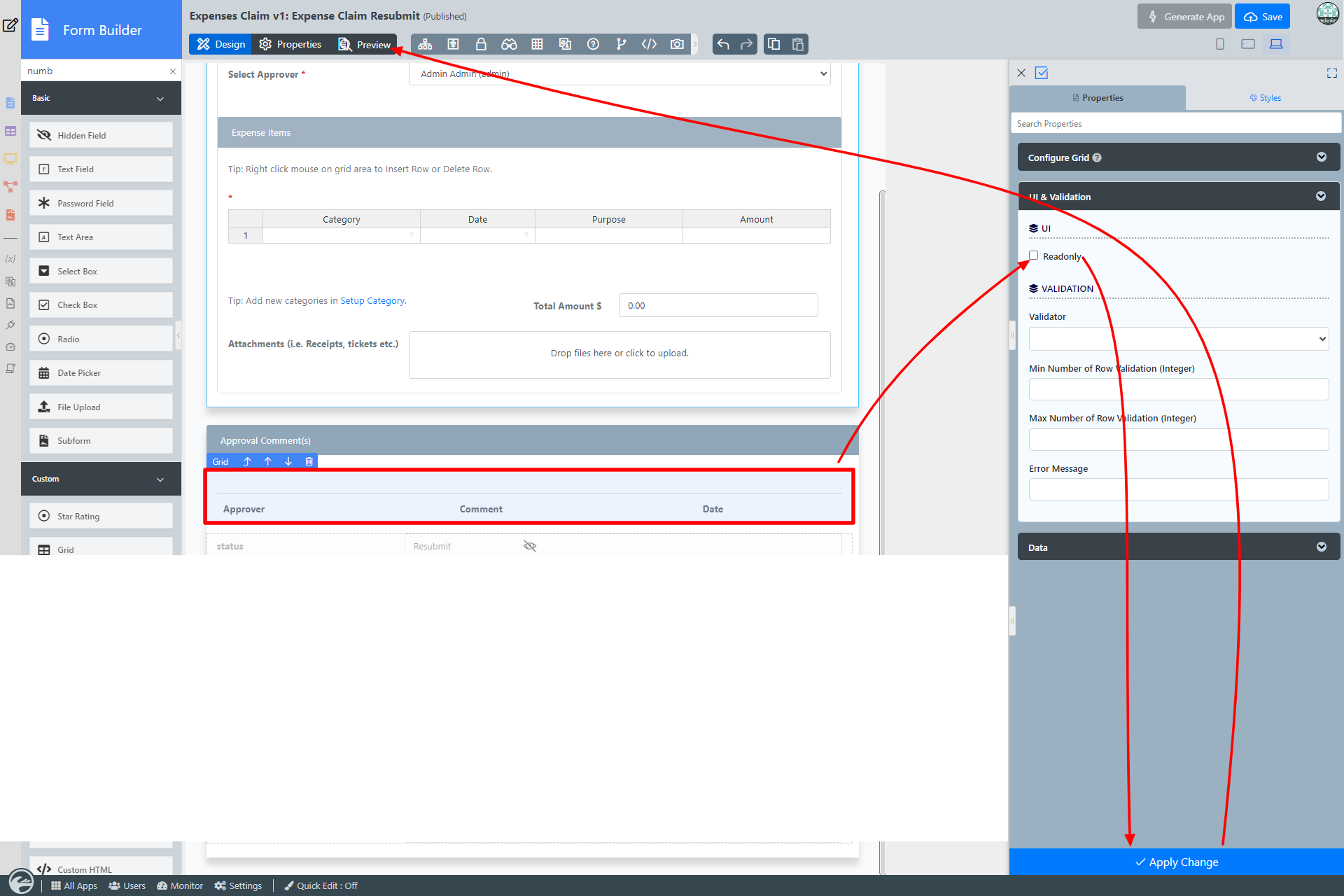Open the Validator dropdown
Screen dimensions: 1344x896
coord(1178,339)
